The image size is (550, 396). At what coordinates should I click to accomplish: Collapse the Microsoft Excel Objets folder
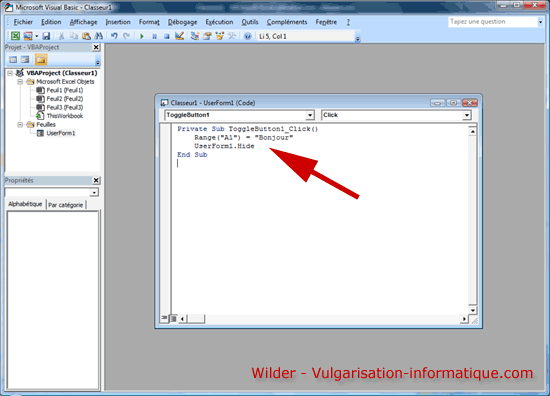pos(20,82)
